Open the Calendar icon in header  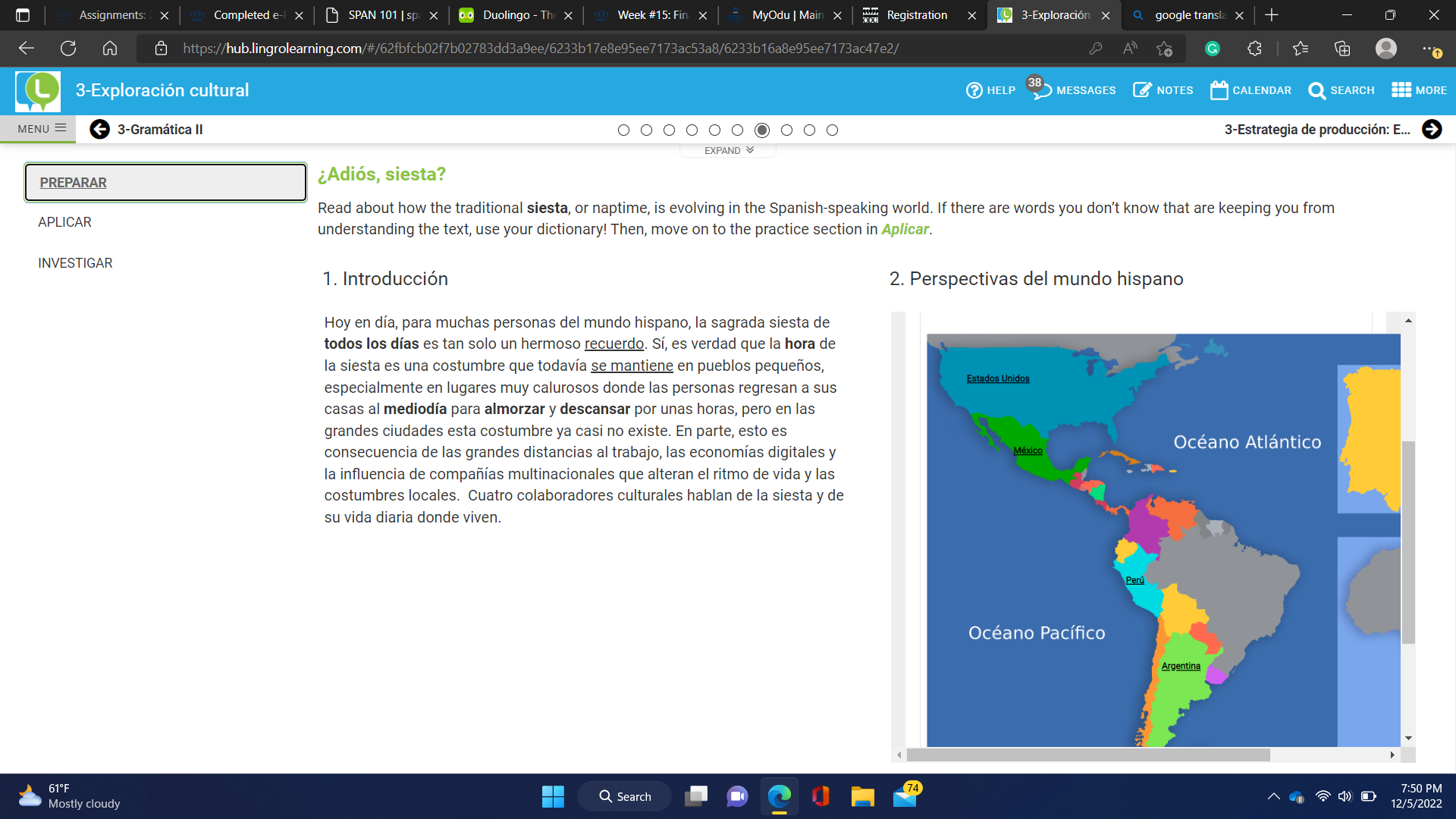pos(1219,90)
